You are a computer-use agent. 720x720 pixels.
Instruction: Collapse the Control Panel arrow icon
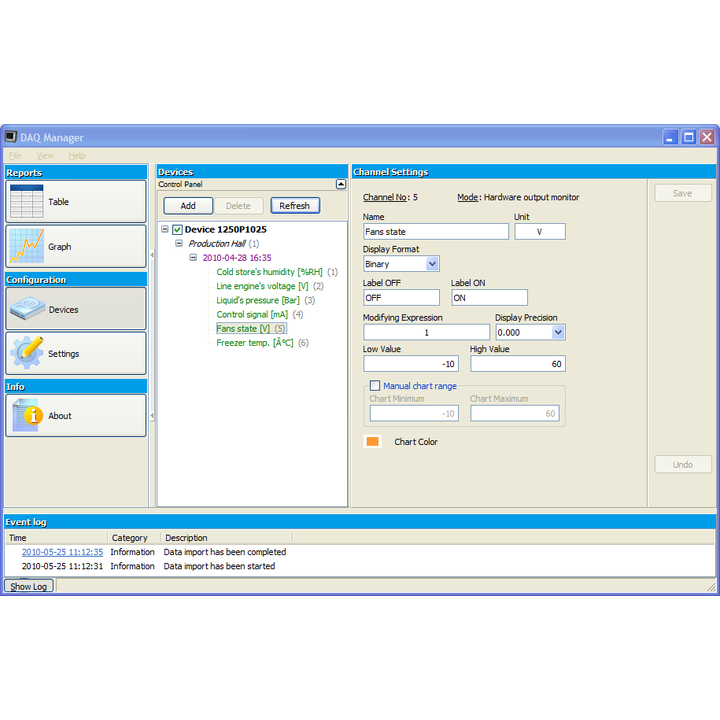(x=341, y=184)
